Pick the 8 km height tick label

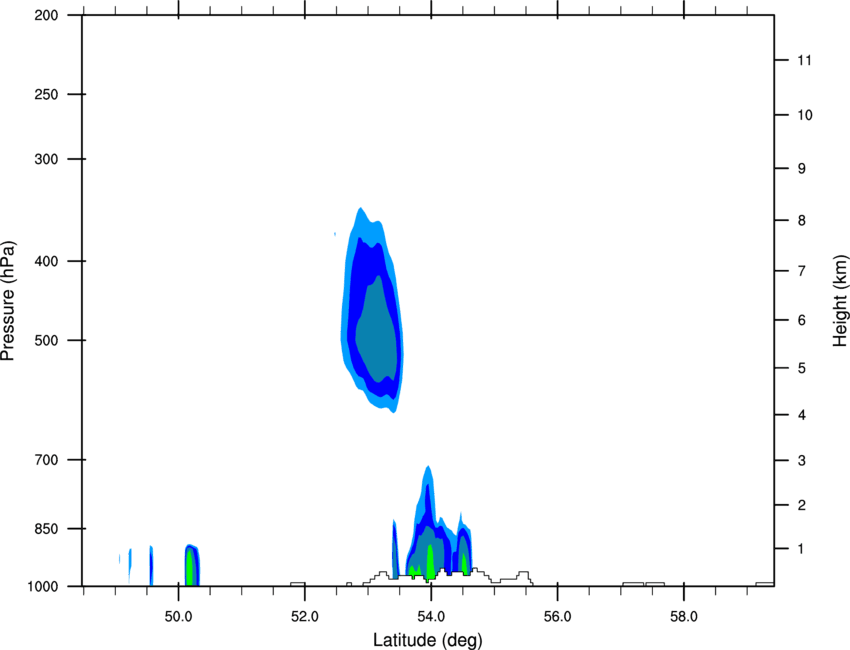(802, 221)
